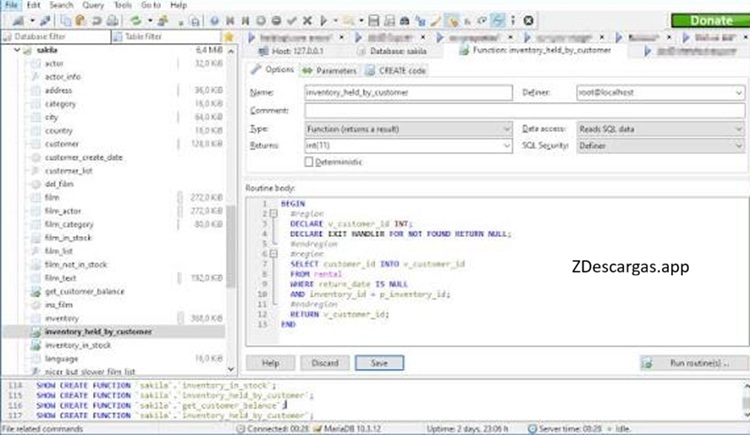Open the session manager connect icon
The height and width of the screenshot is (435, 750).
[18, 21]
